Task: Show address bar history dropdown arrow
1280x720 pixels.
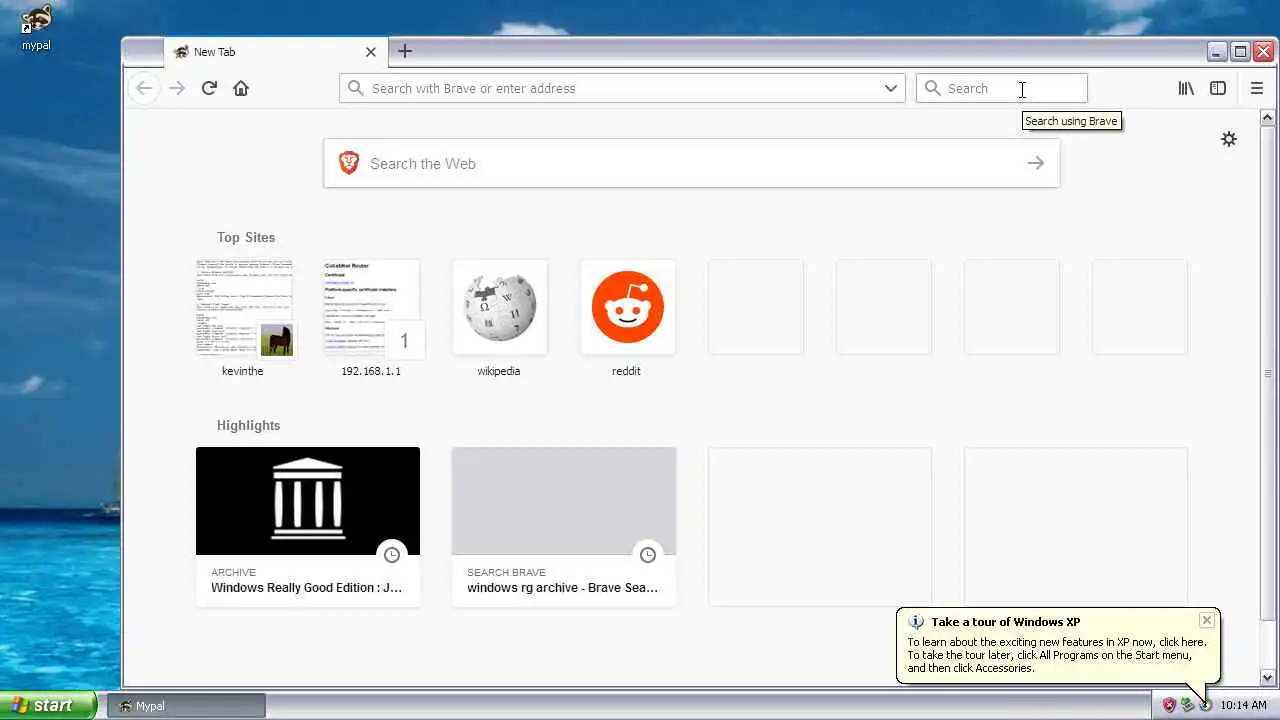Action: click(891, 88)
